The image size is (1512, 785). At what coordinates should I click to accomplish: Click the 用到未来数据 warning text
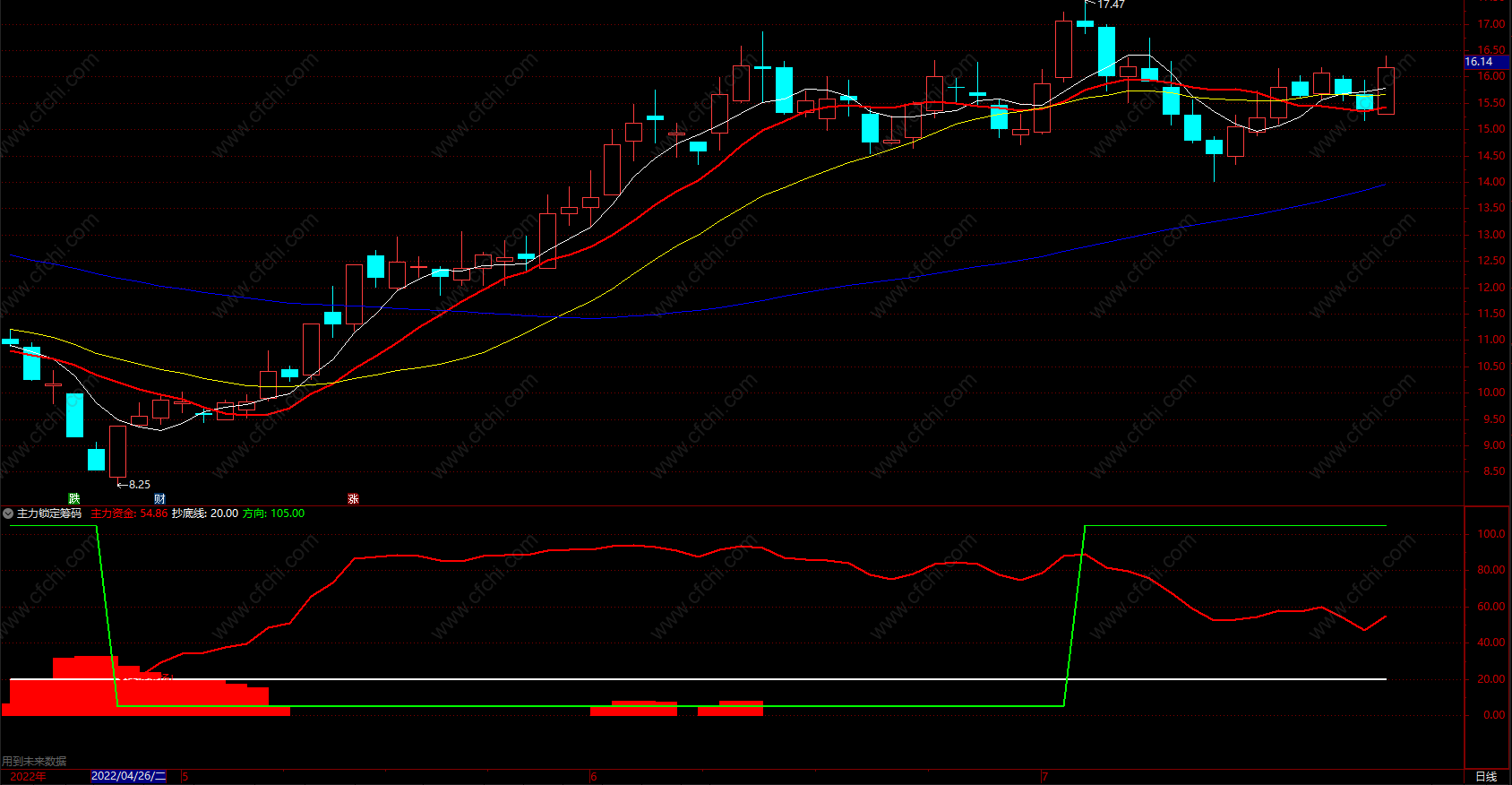34,761
